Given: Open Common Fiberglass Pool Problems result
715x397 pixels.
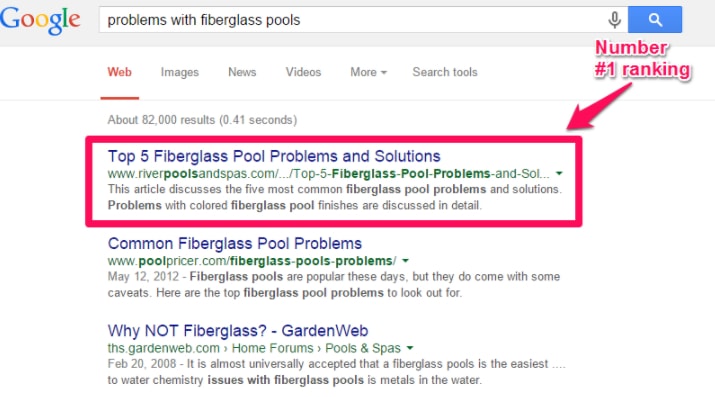Looking at the screenshot, I should [x=234, y=243].
